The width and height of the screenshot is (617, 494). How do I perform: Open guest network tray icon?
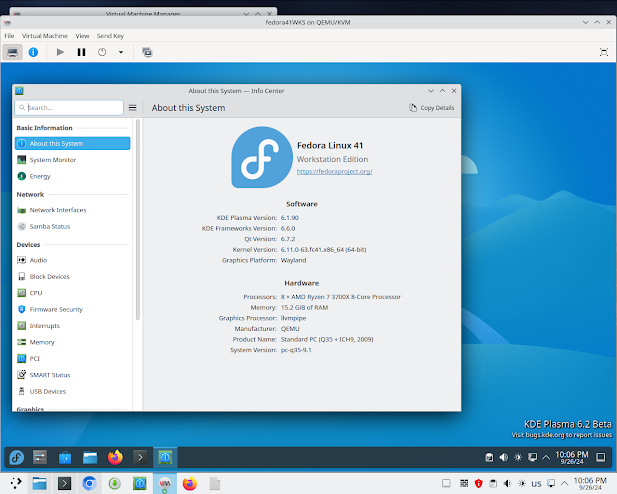coord(532,457)
